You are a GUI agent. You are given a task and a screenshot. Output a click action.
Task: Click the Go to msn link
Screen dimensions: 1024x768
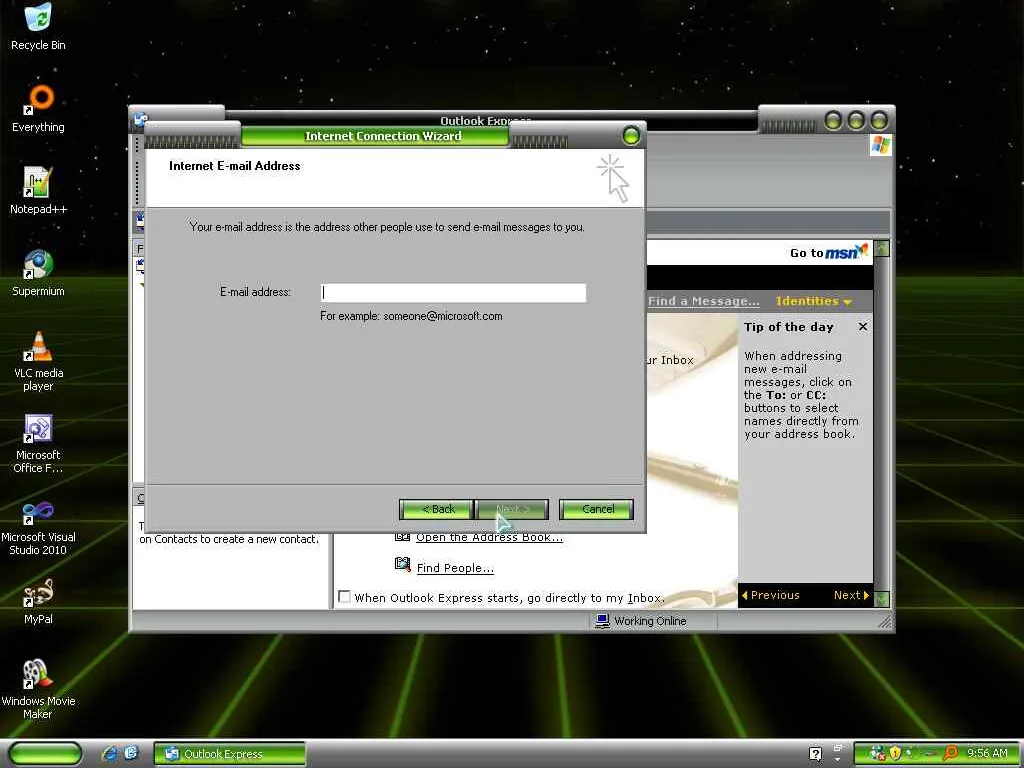[829, 252]
